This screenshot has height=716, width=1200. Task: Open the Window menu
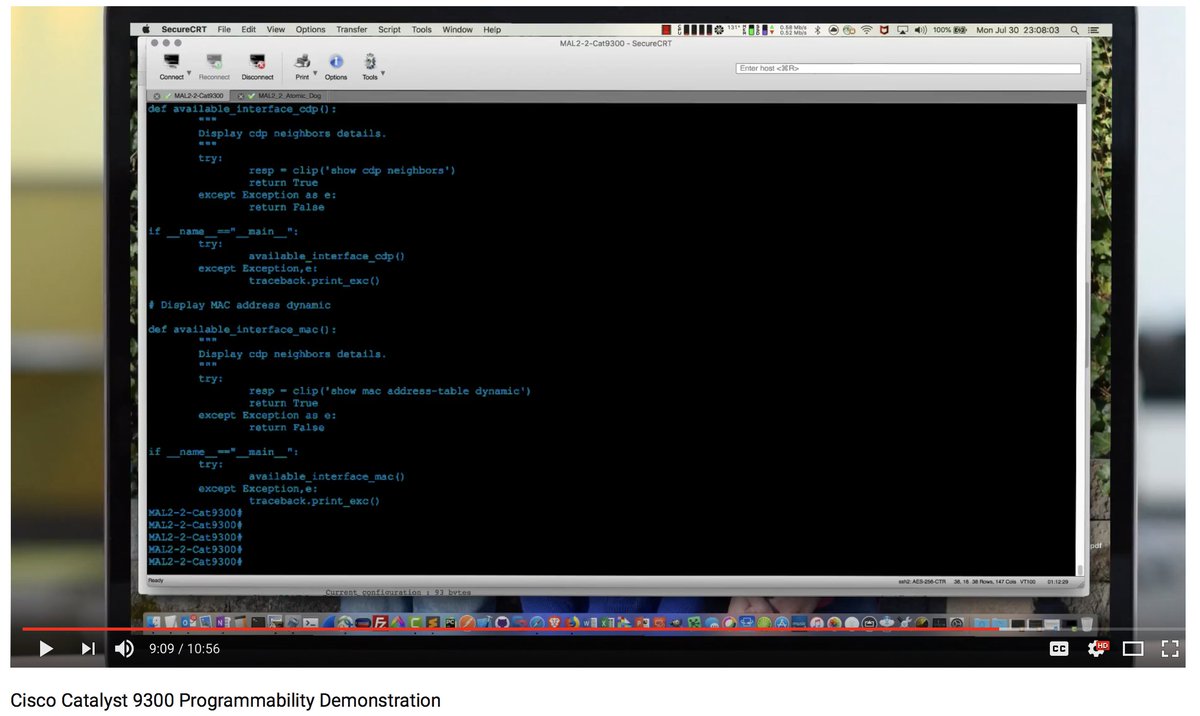(458, 30)
